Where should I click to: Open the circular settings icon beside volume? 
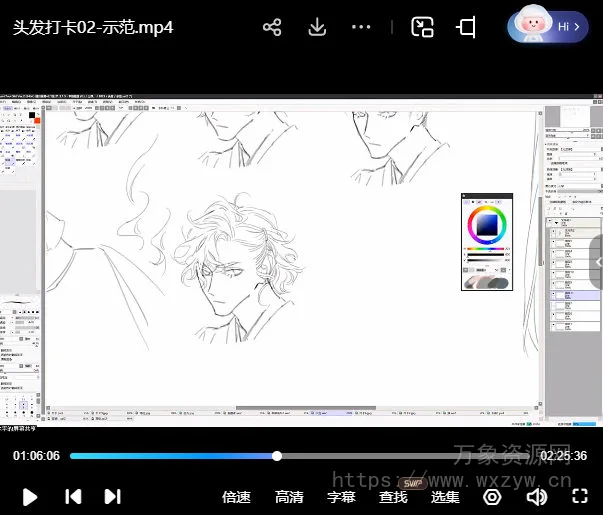(x=492, y=496)
